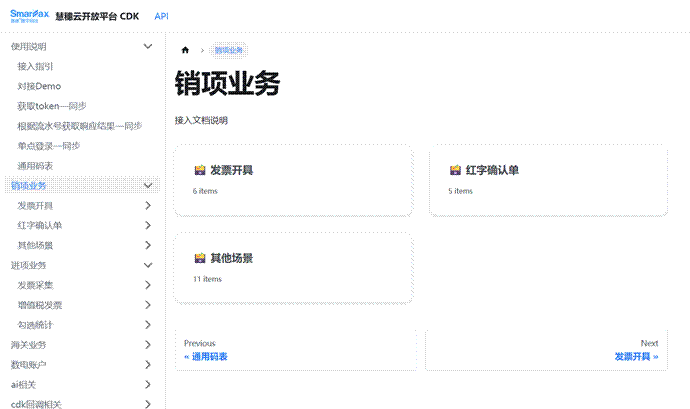
Task: Open 根据流水号获取响应结果---同步 sidebar page
Action: 79,126
